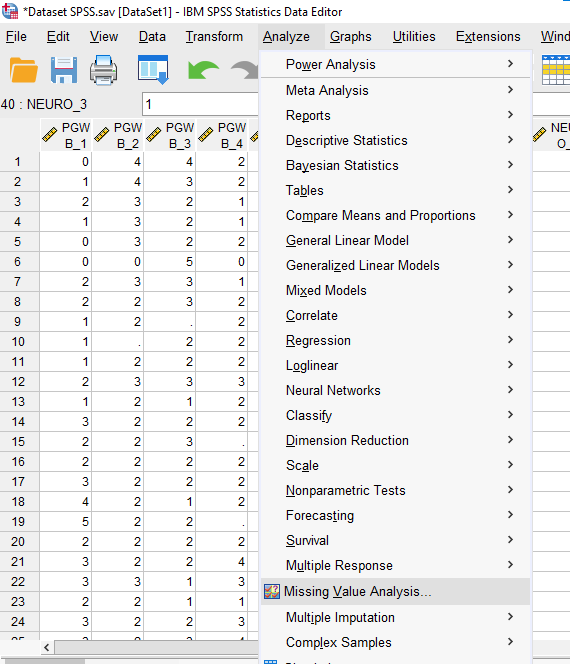Click the missing PGWB_3 cell in row 9
The height and width of the screenshot is (664, 570).
click(170, 321)
